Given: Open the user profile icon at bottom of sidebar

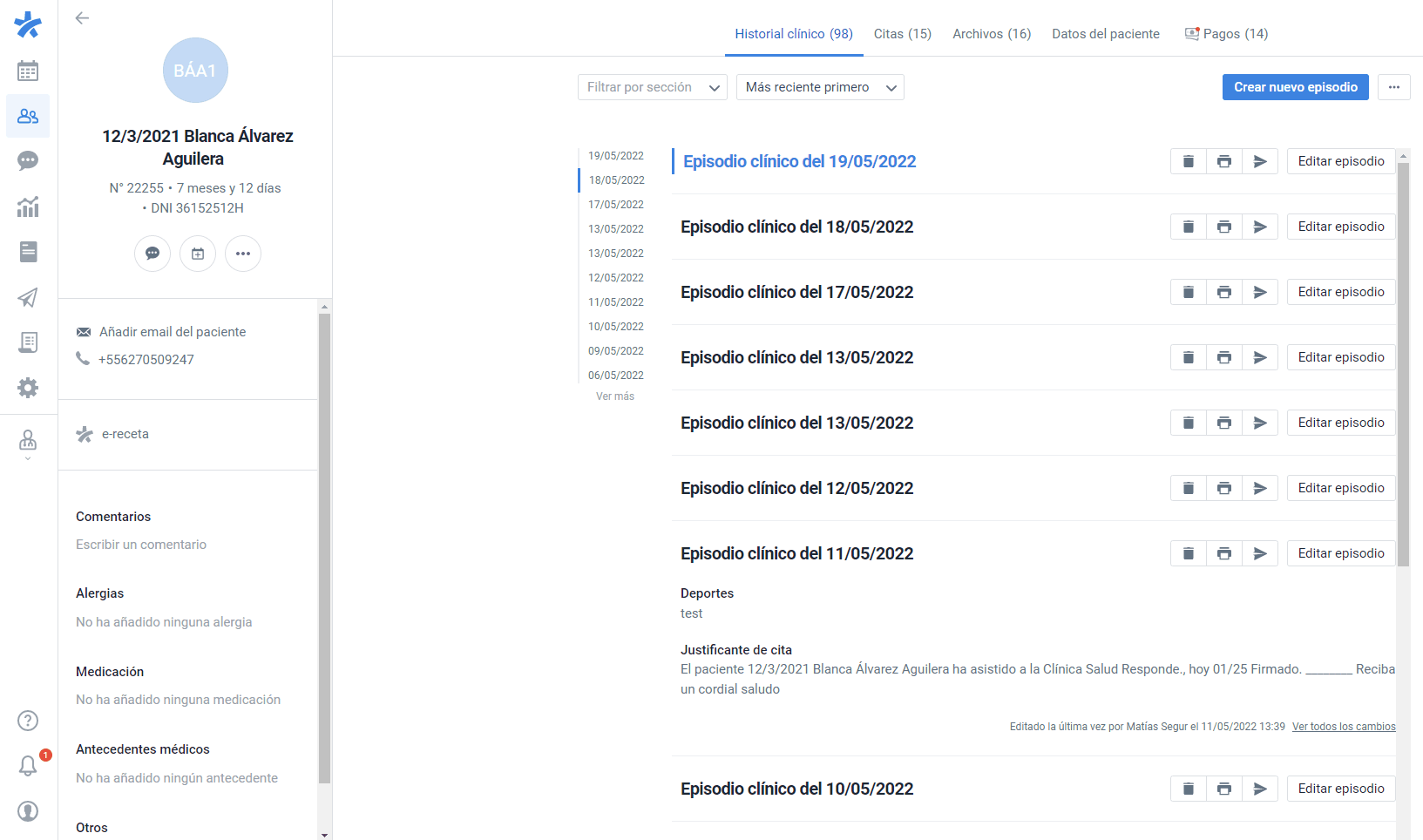Looking at the screenshot, I should pos(28,811).
